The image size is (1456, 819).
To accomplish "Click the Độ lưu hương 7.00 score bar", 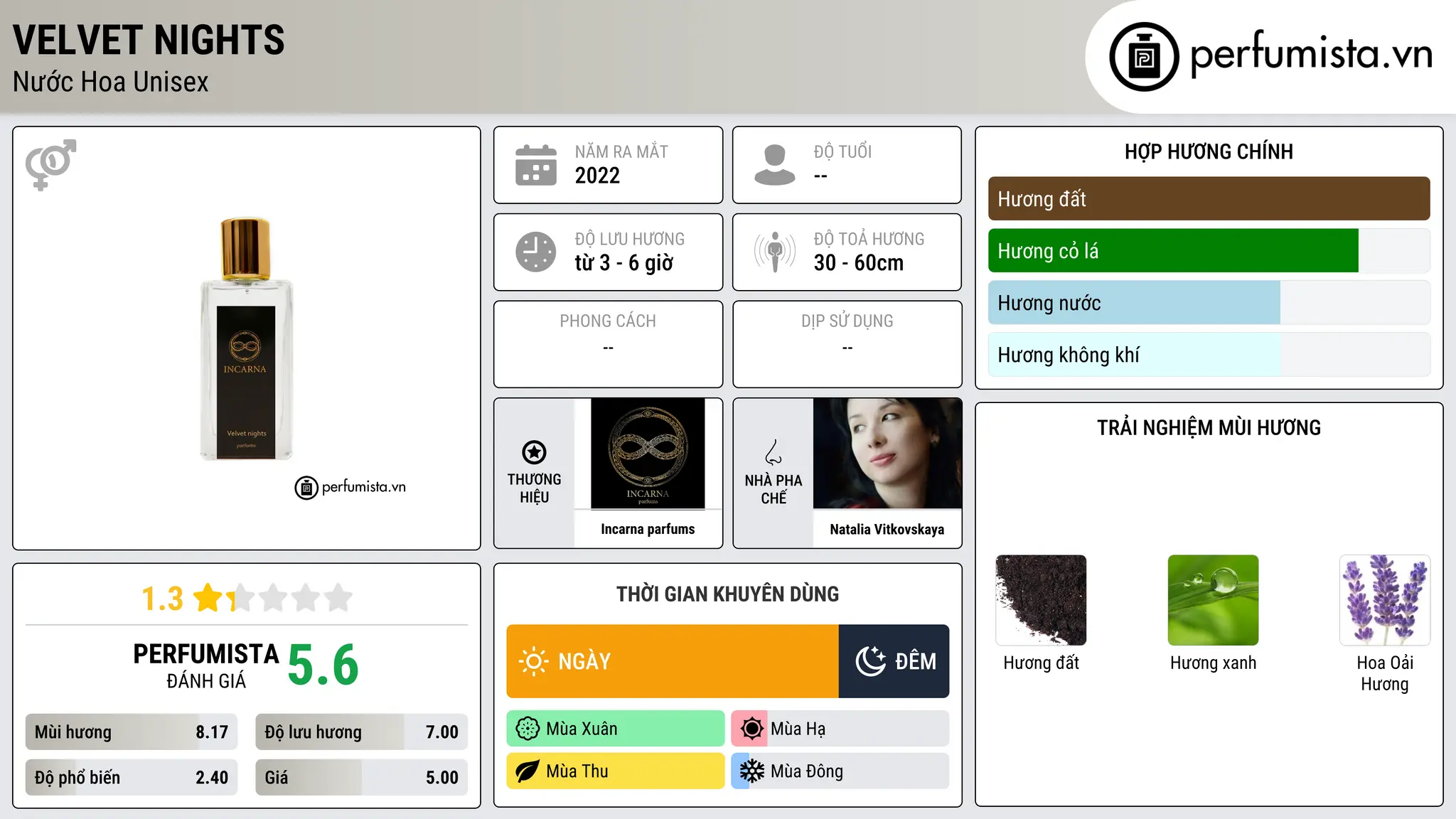I will point(361,732).
